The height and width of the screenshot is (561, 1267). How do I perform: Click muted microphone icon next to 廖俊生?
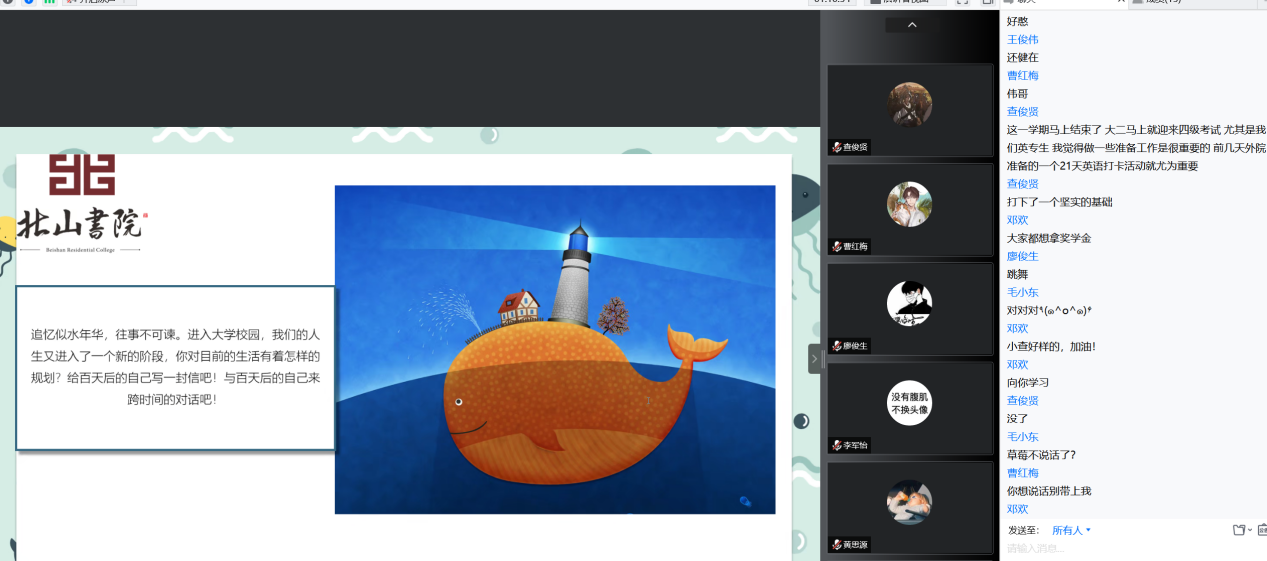pyautogui.click(x=836, y=346)
